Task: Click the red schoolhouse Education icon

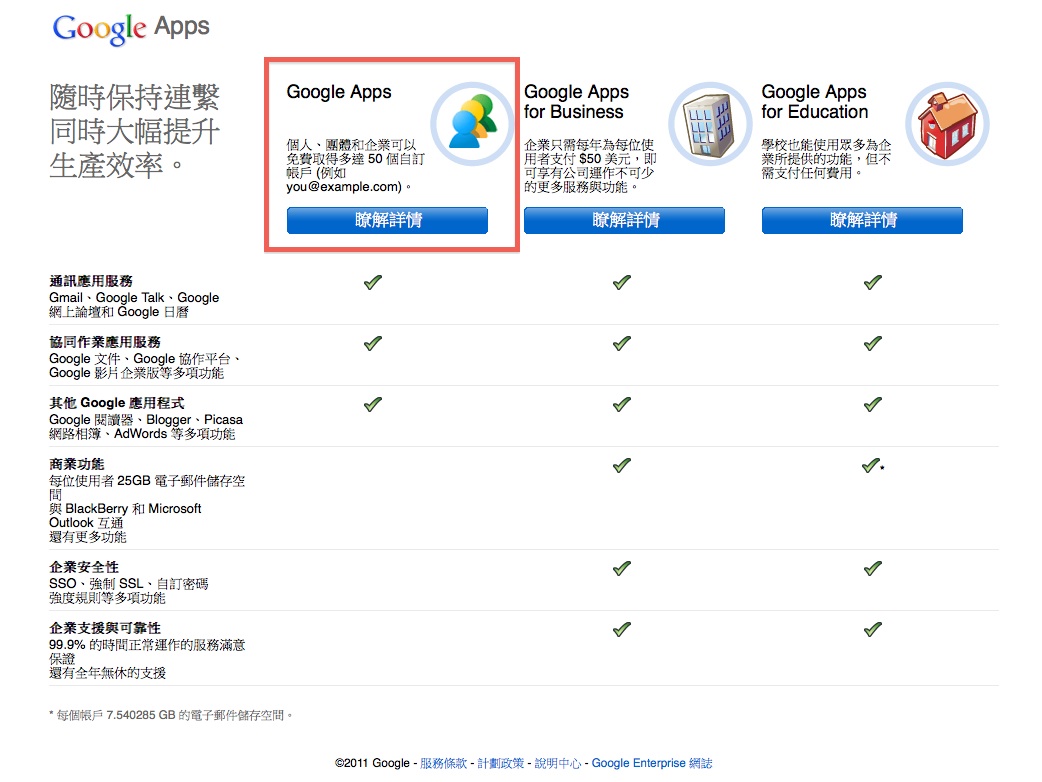Action: [x=947, y=124]
